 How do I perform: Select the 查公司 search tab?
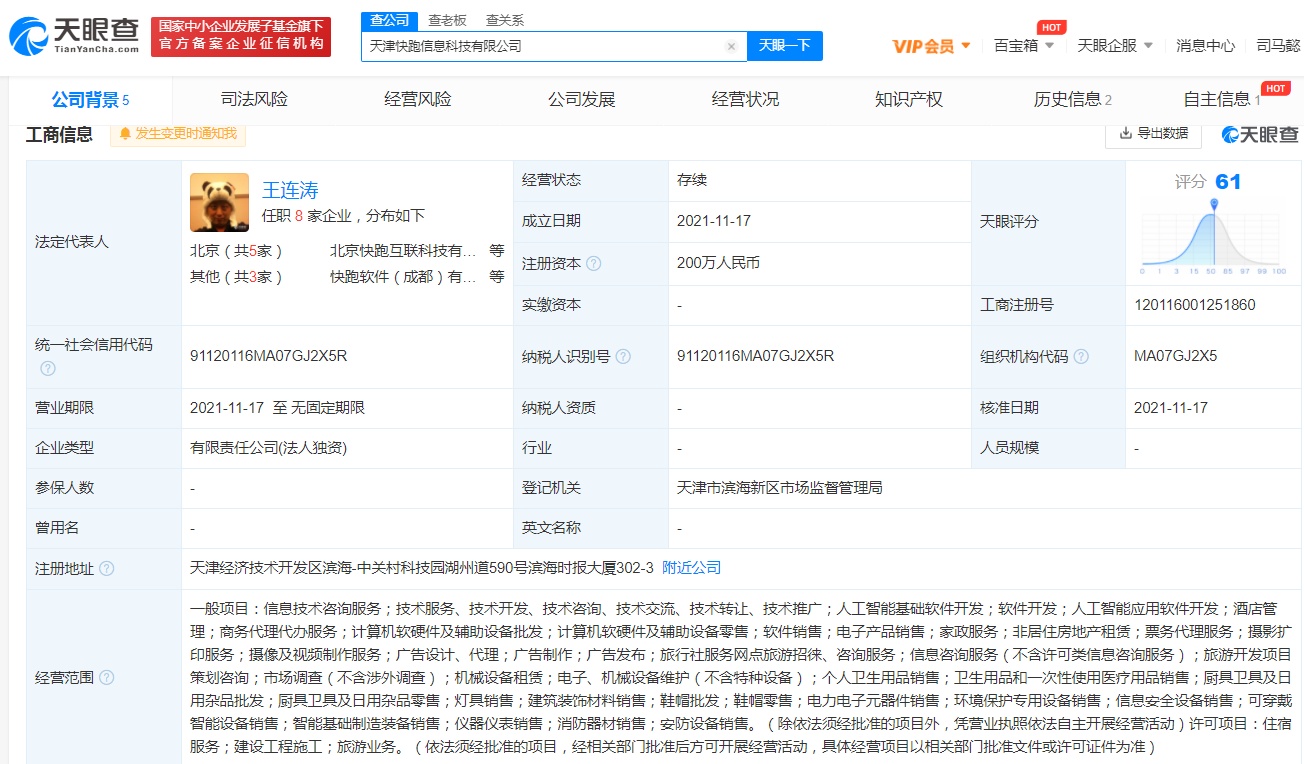pyautogui.click(x=389, y=20)
